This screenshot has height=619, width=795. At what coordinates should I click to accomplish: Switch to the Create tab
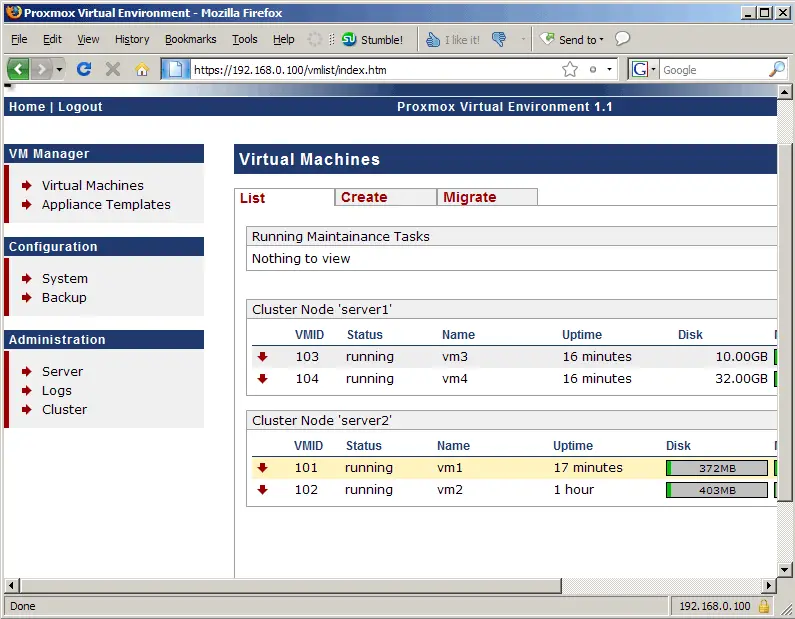pyautogui.click(x=385, y=197)
